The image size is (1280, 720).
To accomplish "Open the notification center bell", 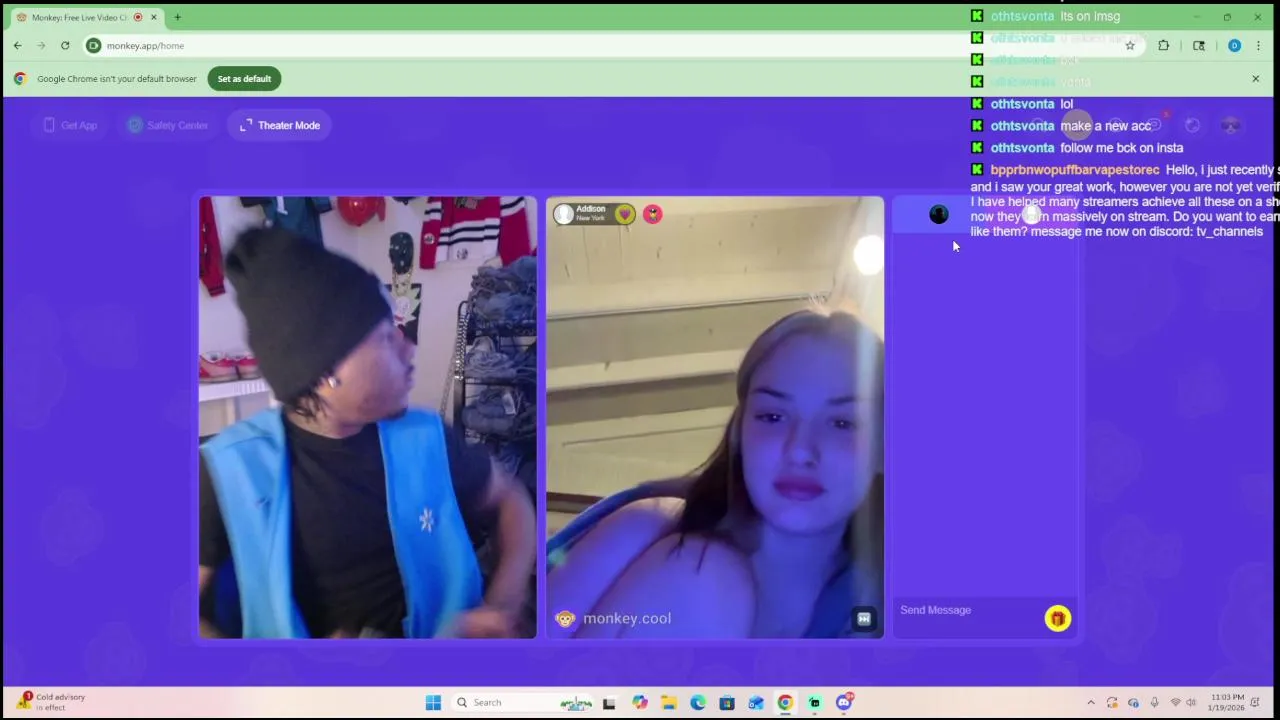I will pos(1255,703).
